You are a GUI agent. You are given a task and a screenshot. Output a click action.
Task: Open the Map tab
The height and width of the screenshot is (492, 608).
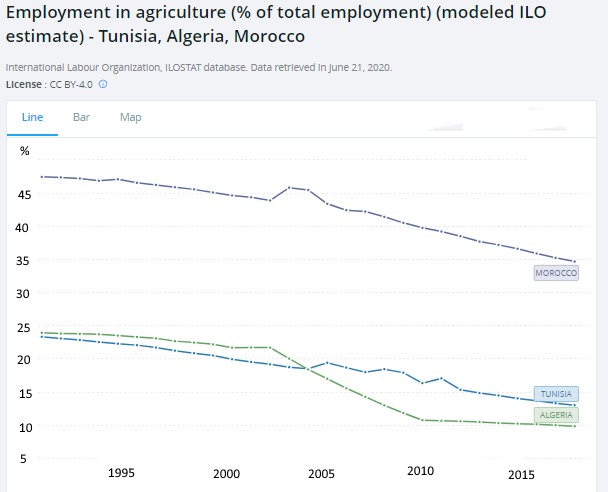[x=131, y=117]
